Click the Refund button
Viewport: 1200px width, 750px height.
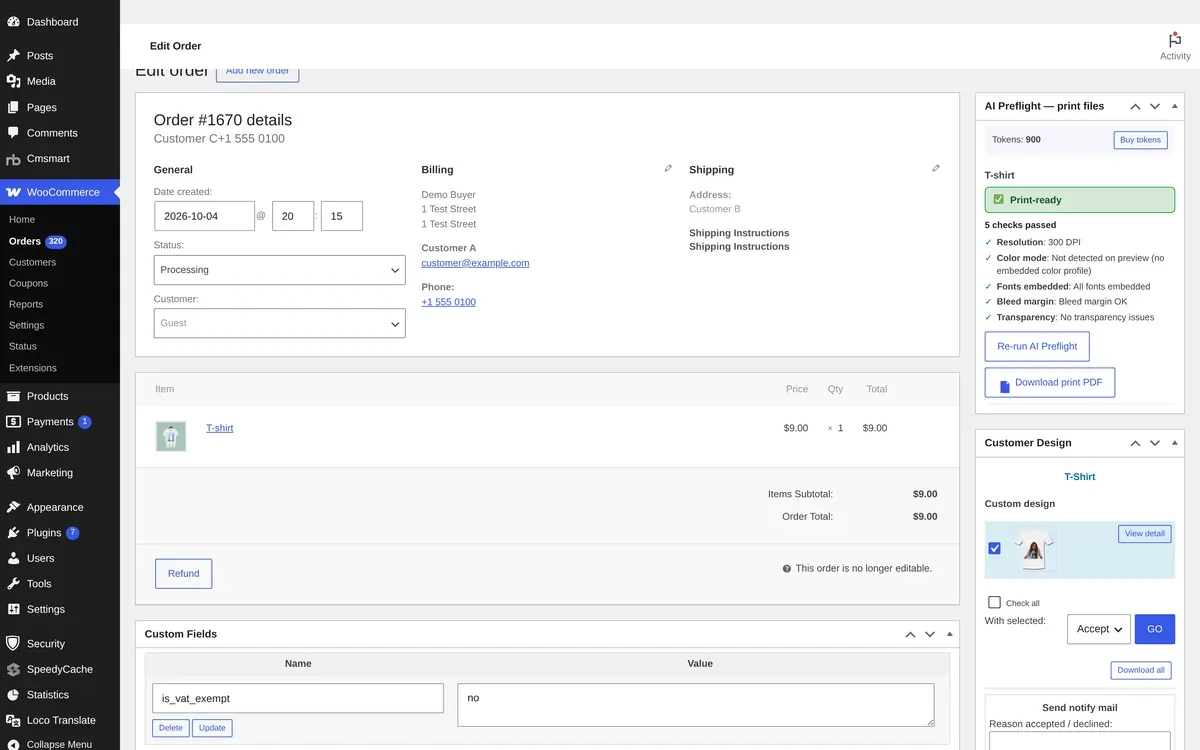(x=183, y=573)
